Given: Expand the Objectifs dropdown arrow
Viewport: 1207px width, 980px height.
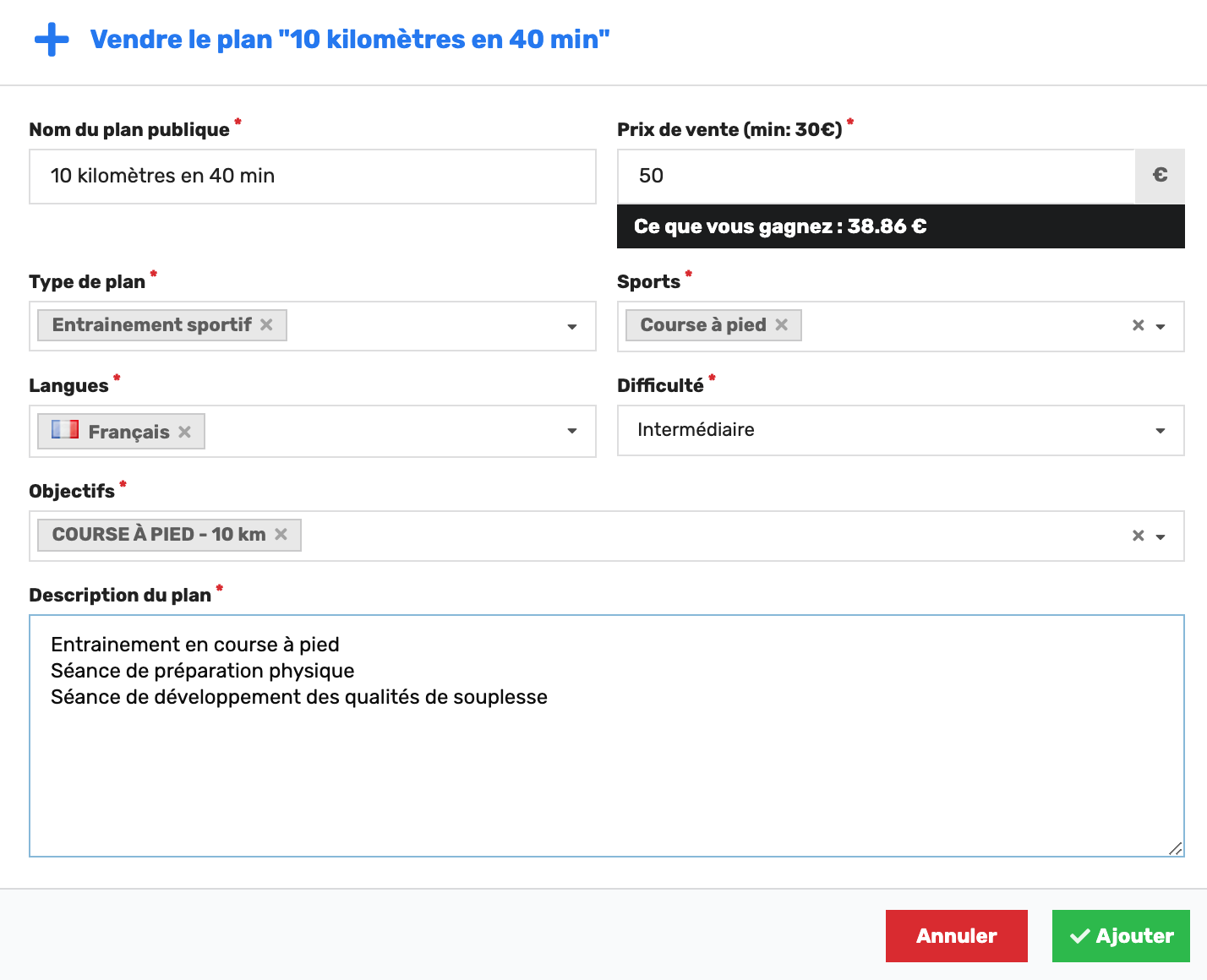Looking at the screenshot, I should pyautogui.click(x=1161, y=537).
